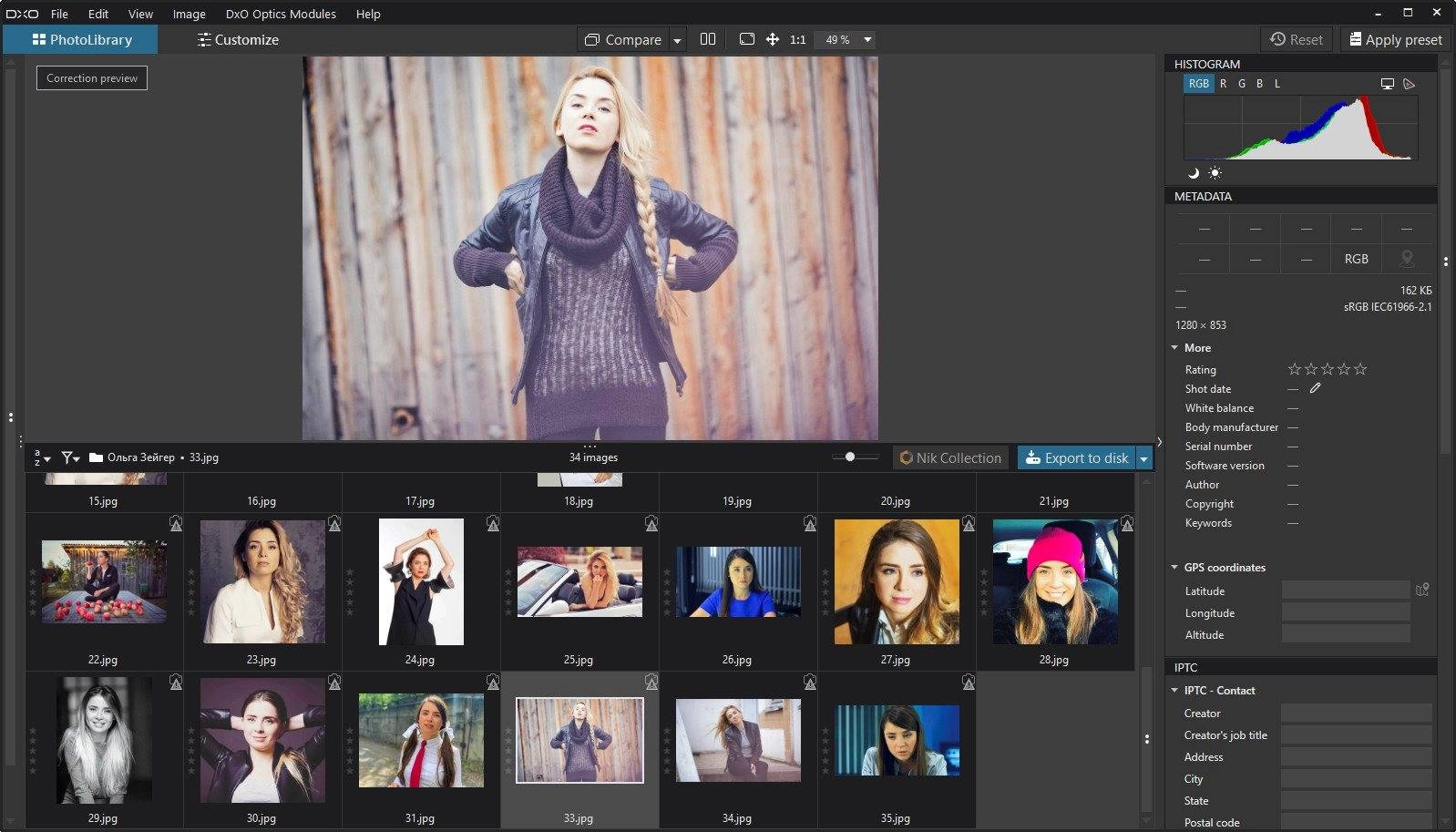Click the histogram graph

(x=1300, y=128)
